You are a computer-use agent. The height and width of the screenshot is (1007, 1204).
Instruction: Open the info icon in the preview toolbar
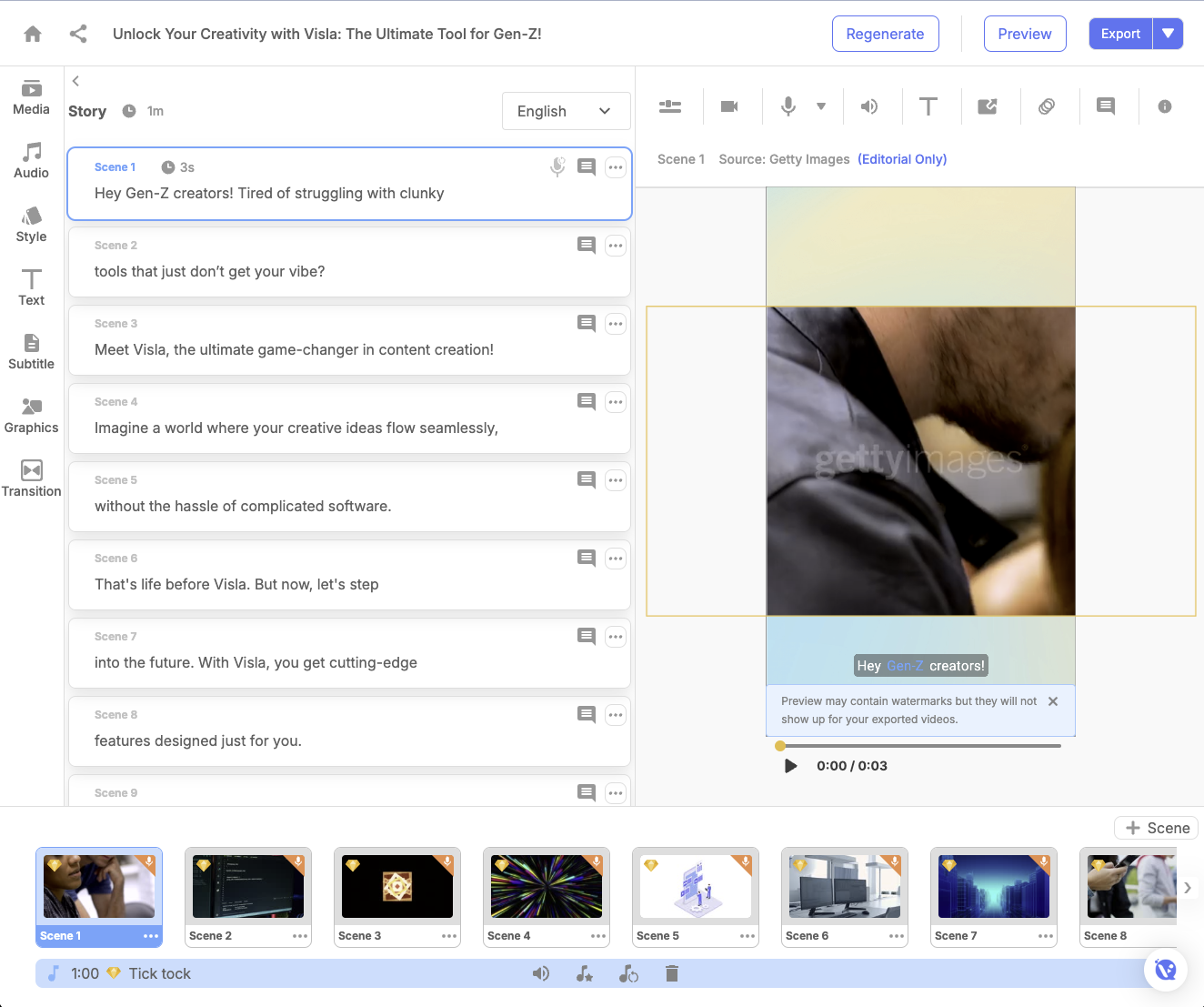tap(1164, 106)
